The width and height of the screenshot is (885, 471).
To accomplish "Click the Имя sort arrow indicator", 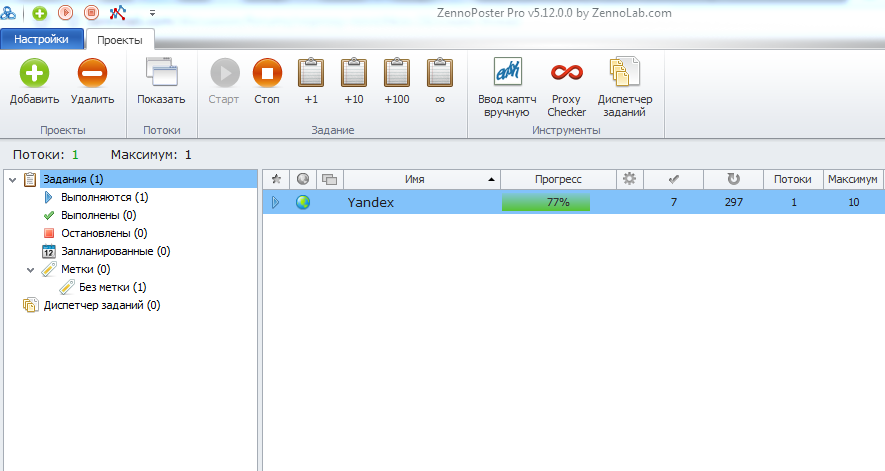I will (491, 180).
